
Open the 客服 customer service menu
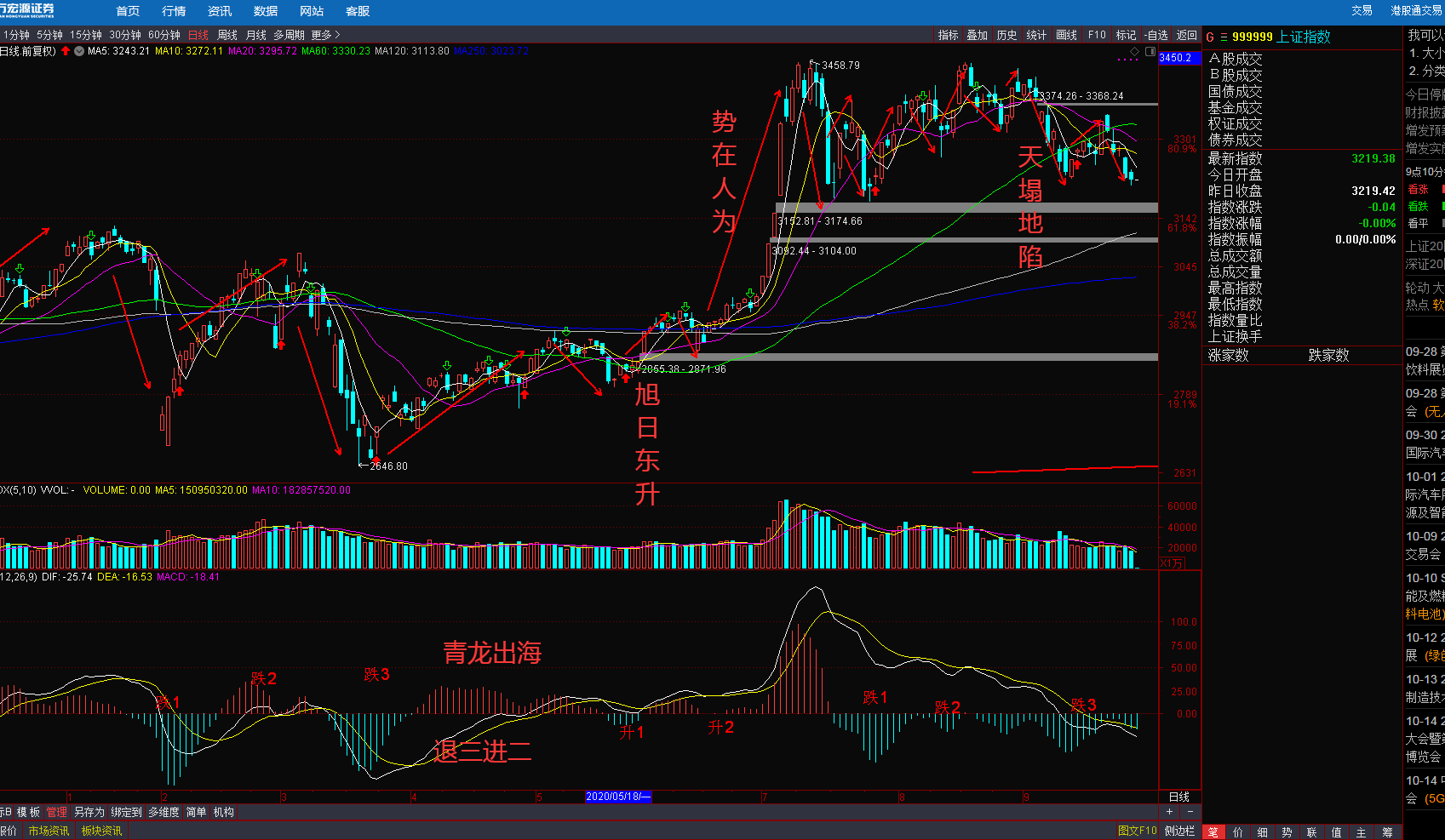tap(358, 11)
